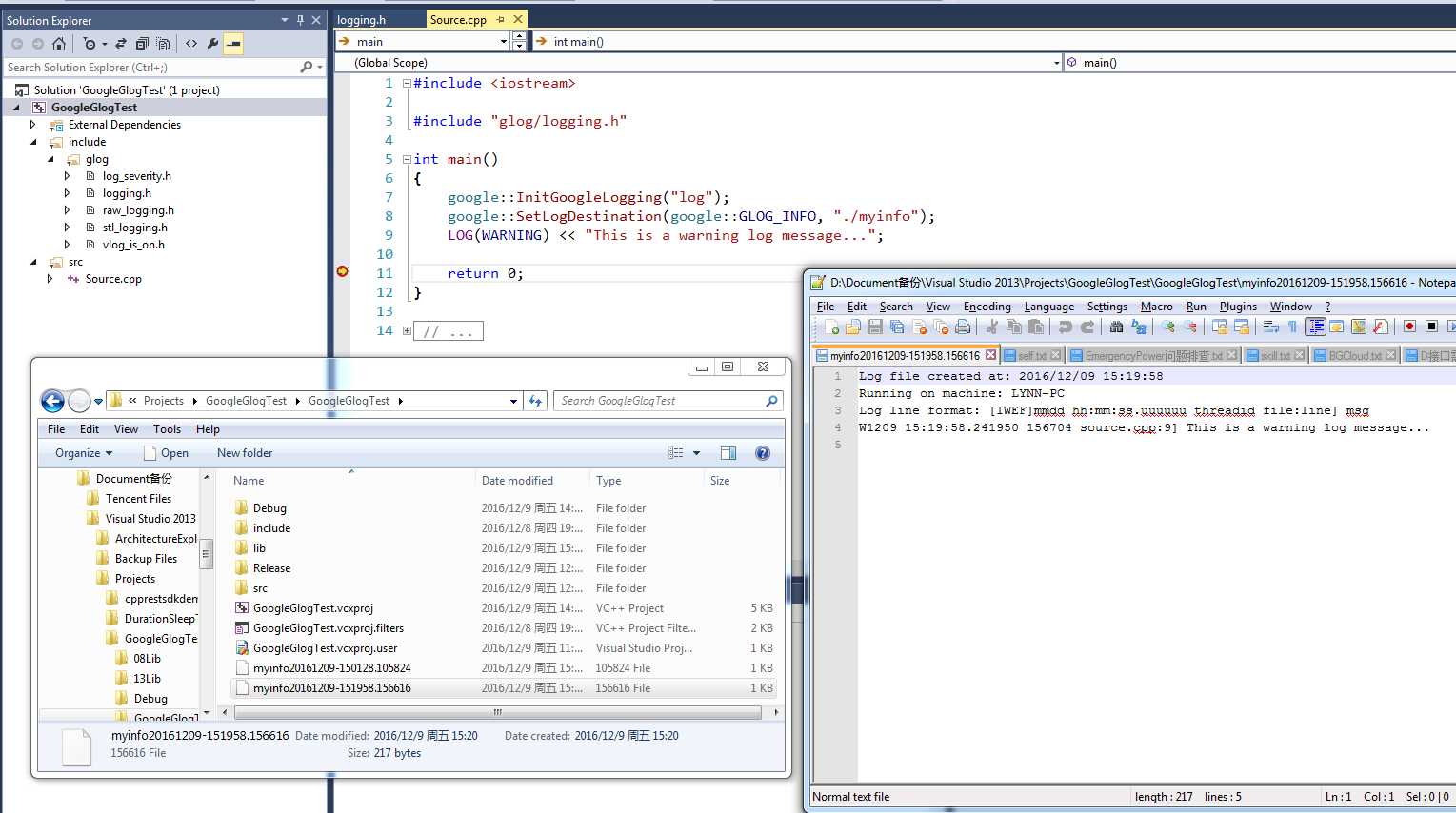Click Undo icon in Notepad++ toolbar
This screenshot has width=1456, height=813.
[1065, 327]
